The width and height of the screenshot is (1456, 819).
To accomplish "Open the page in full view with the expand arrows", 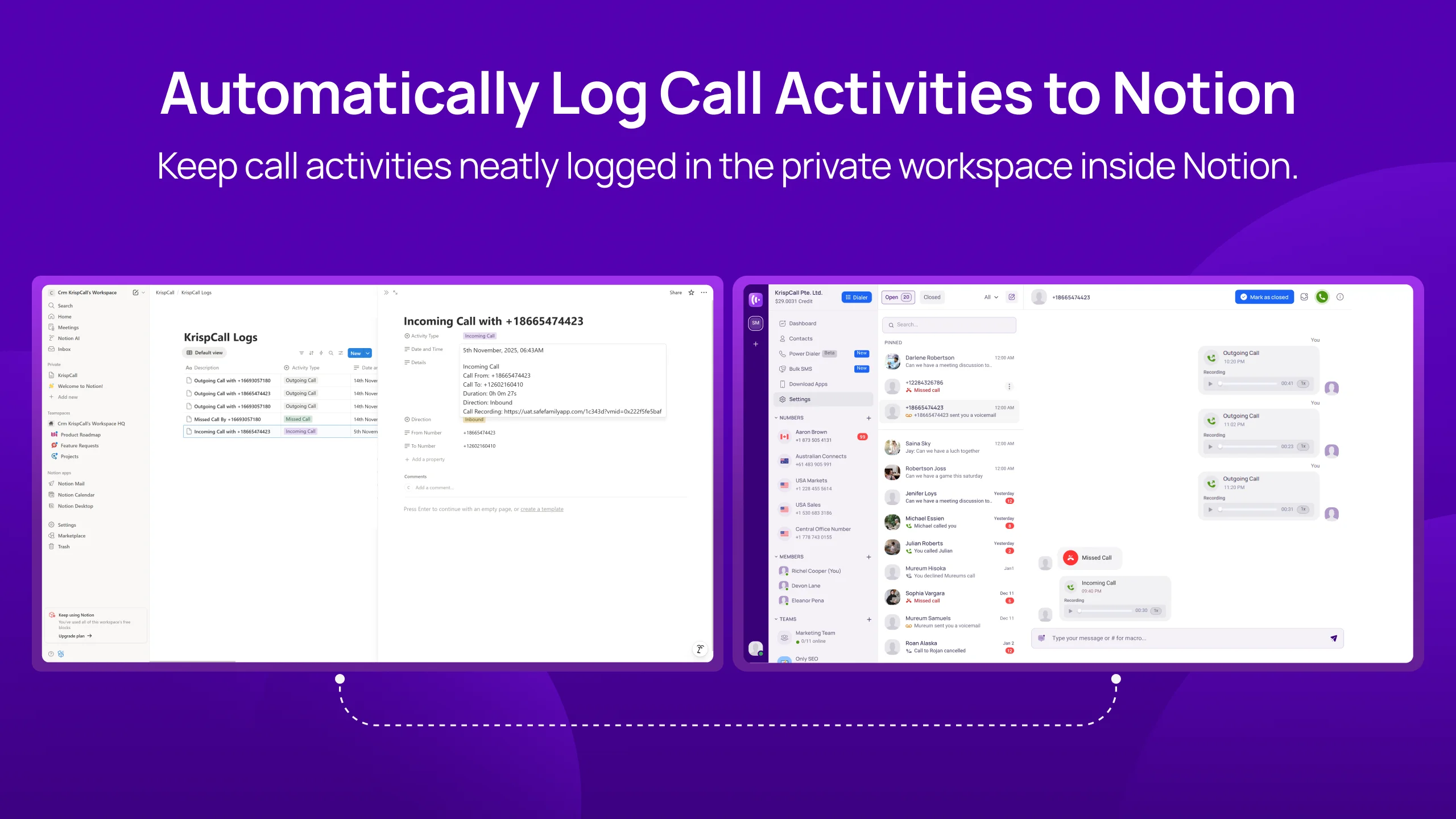I will (x=395, y=292).
